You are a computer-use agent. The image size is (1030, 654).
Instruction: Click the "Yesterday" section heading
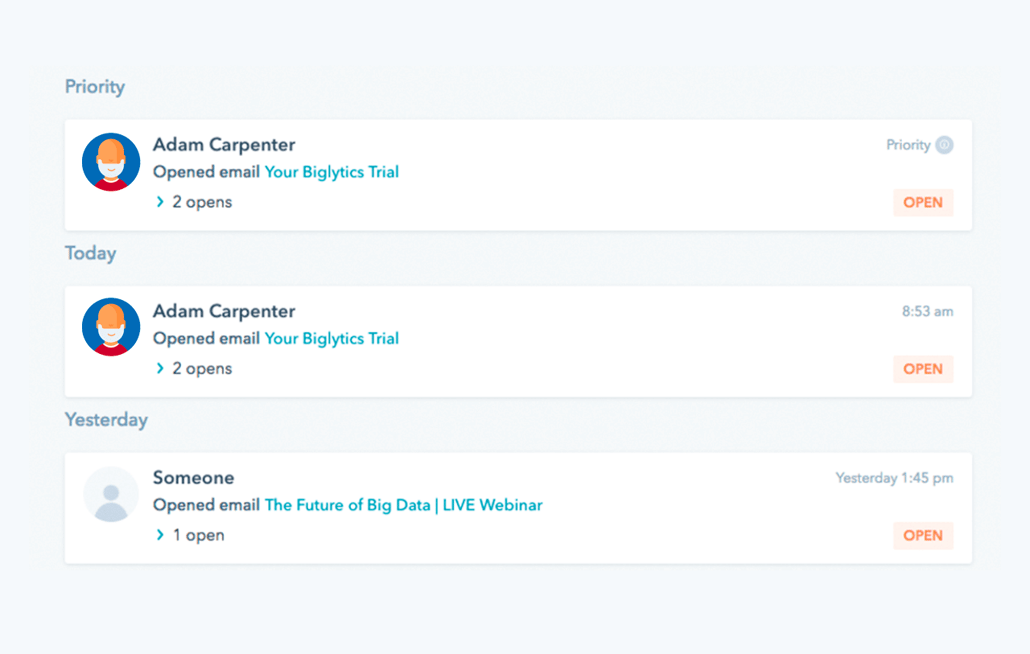(x=106, y=420)
